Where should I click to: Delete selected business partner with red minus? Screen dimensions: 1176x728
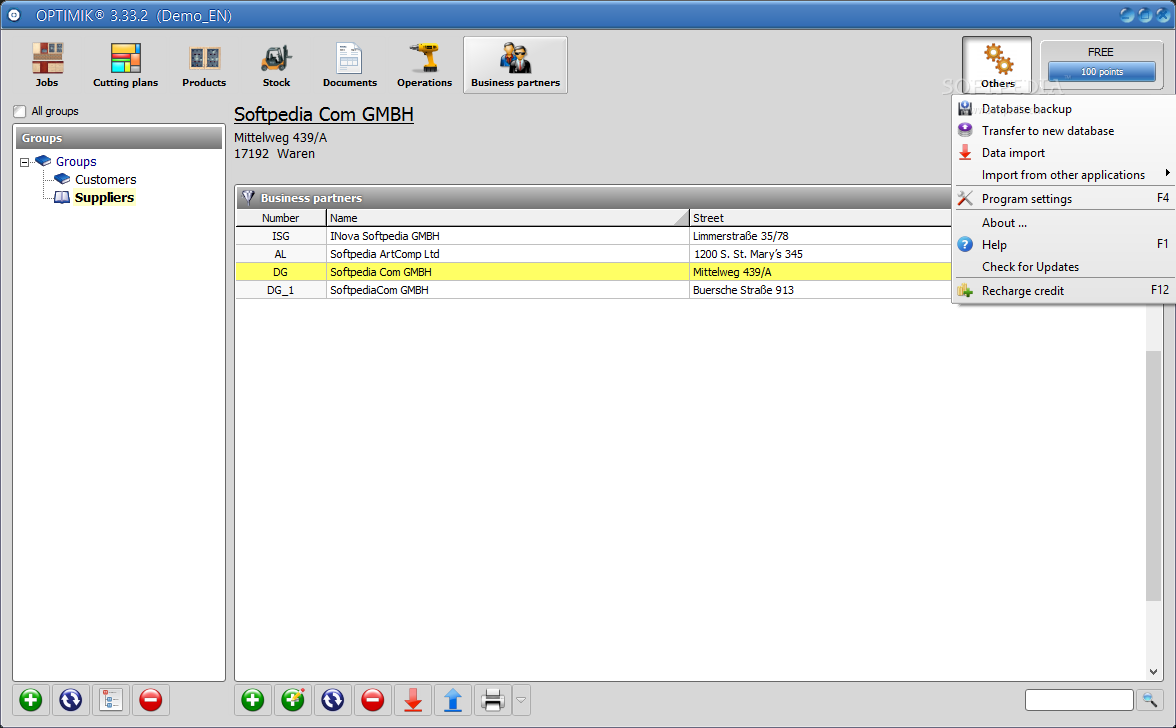coord(373,700)
